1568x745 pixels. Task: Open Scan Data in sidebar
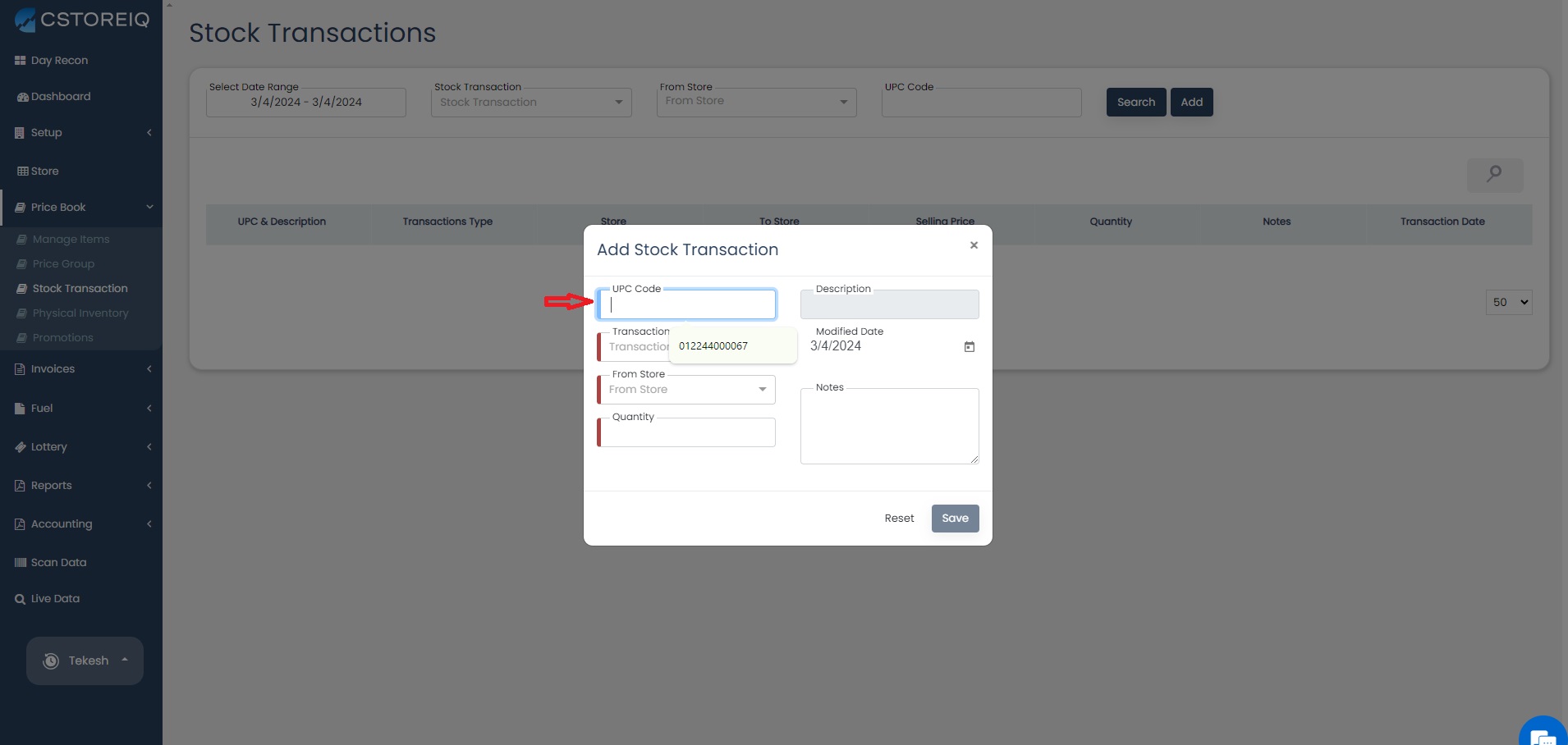(58, 563)
